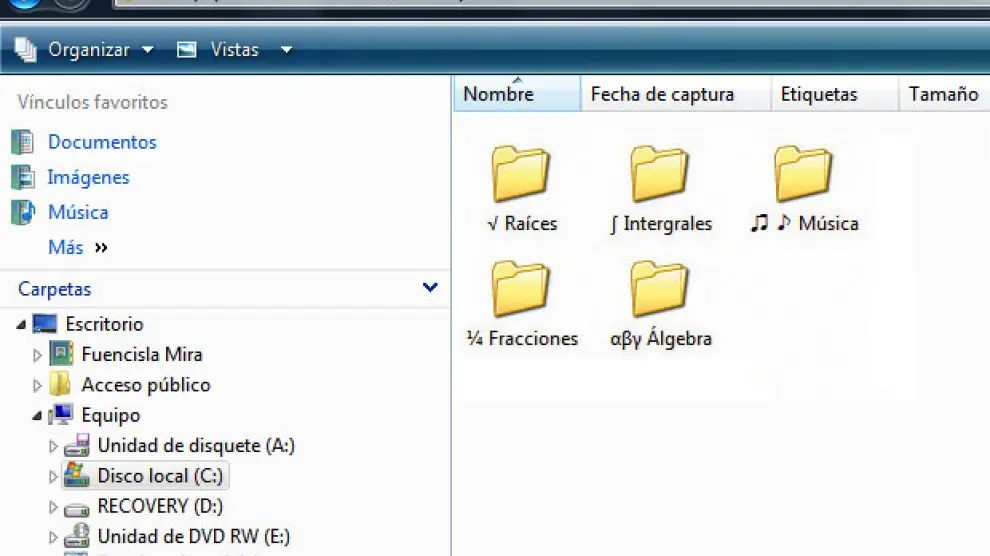Screen dimensions: 990x556
Task: Open the Fracciones folder
Action: [x=520, y=291]
